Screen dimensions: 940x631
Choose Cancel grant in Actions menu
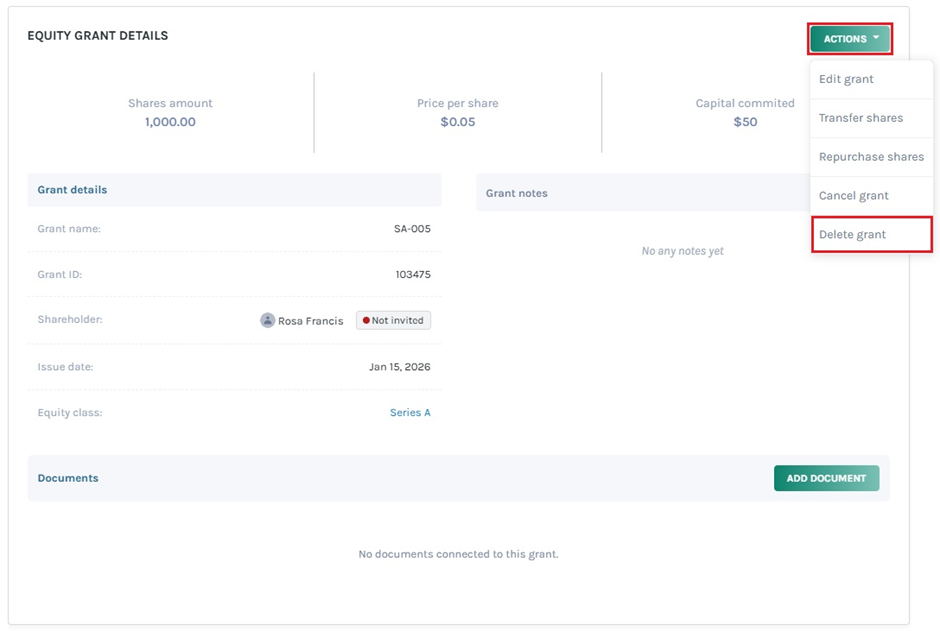pyautogui.click(x=853, y=196)
